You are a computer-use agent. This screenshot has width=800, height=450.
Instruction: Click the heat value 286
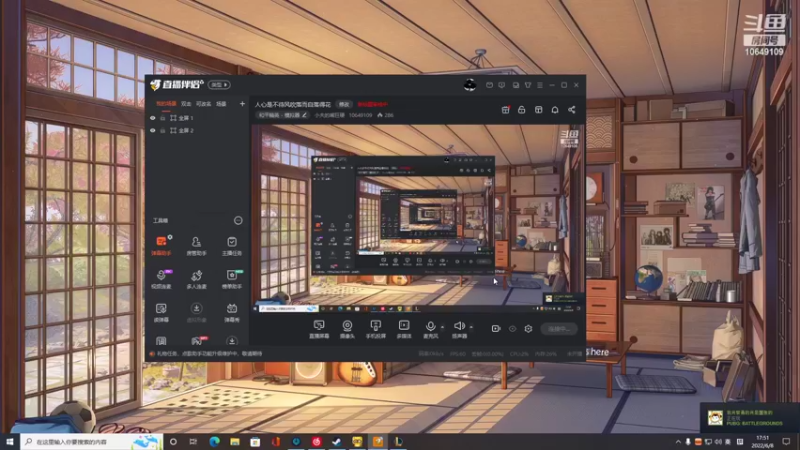tap(385, 115)
